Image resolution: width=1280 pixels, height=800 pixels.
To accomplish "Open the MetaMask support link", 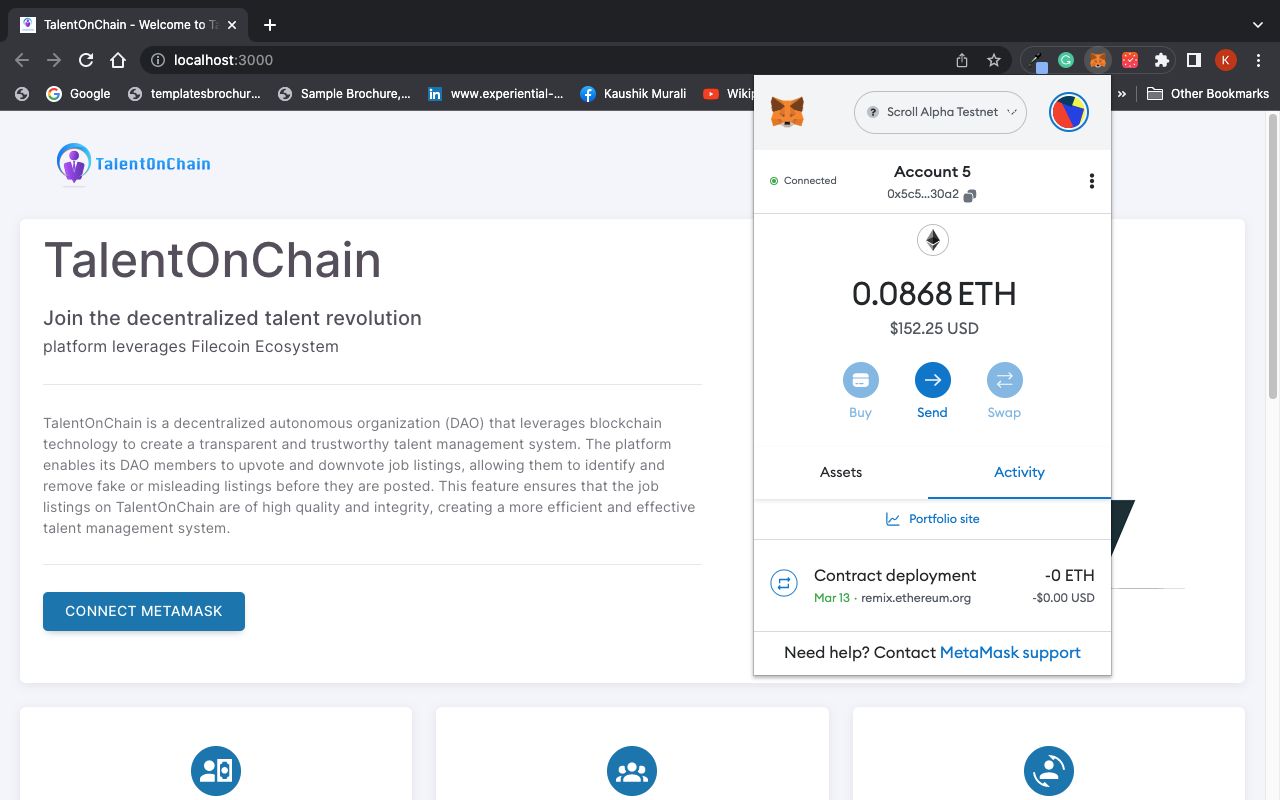I will pyautogui.click(x=1010, y=652).
